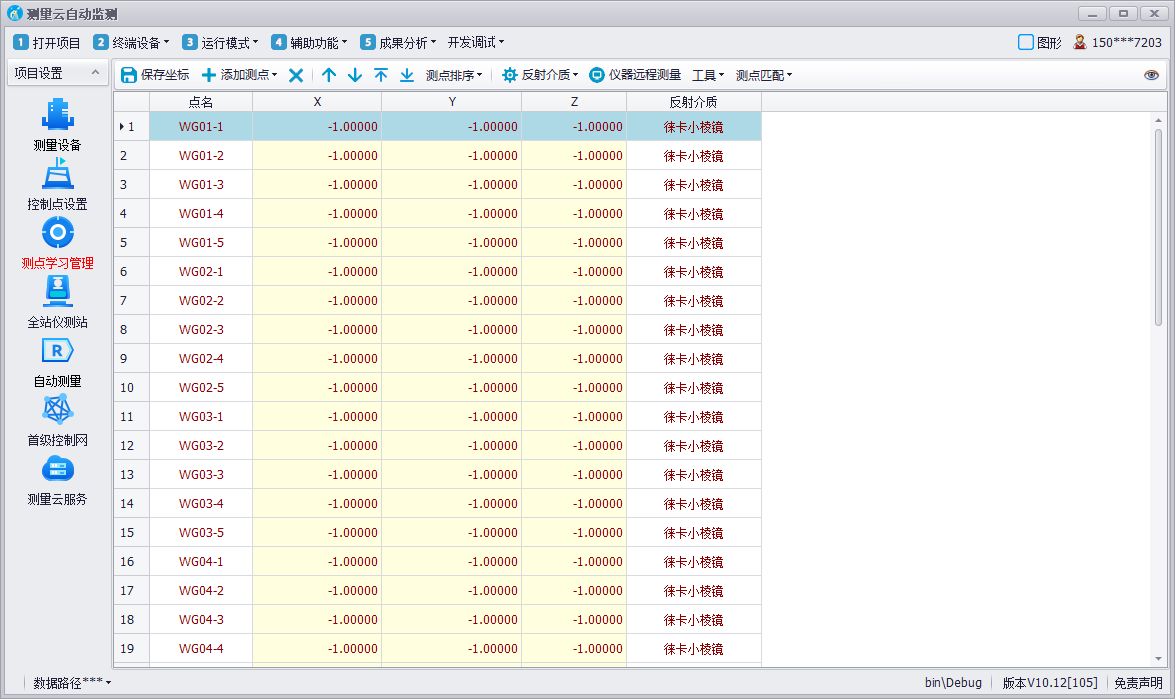Toggle the eye visibility icon in the toolbar
Image resolution: width=1175 pixels, height=699 pixels.
[1151, 75]
